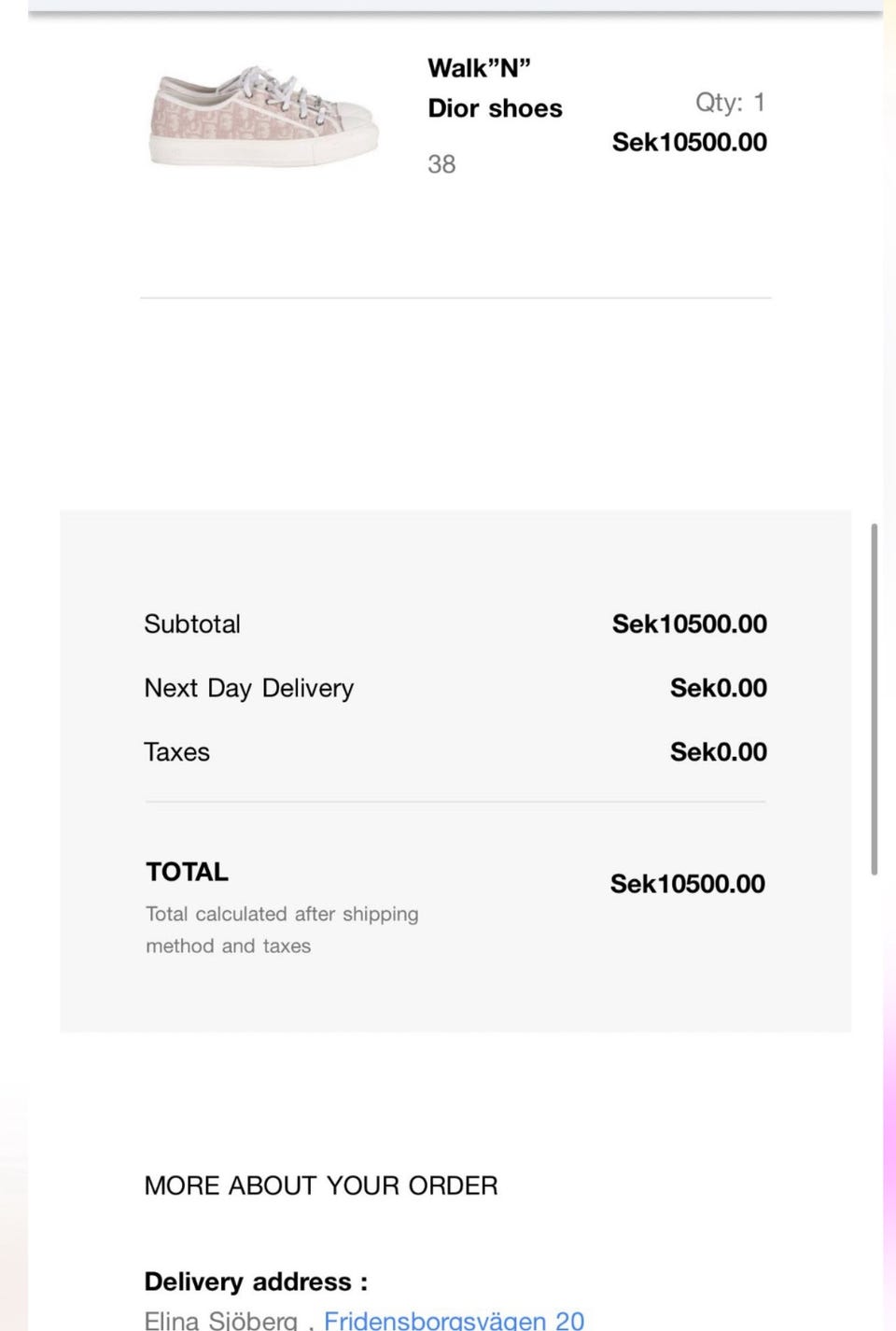Click the bold TOTAL heading
Screen dimensions: 896x1331
click(x=187, y=872)
